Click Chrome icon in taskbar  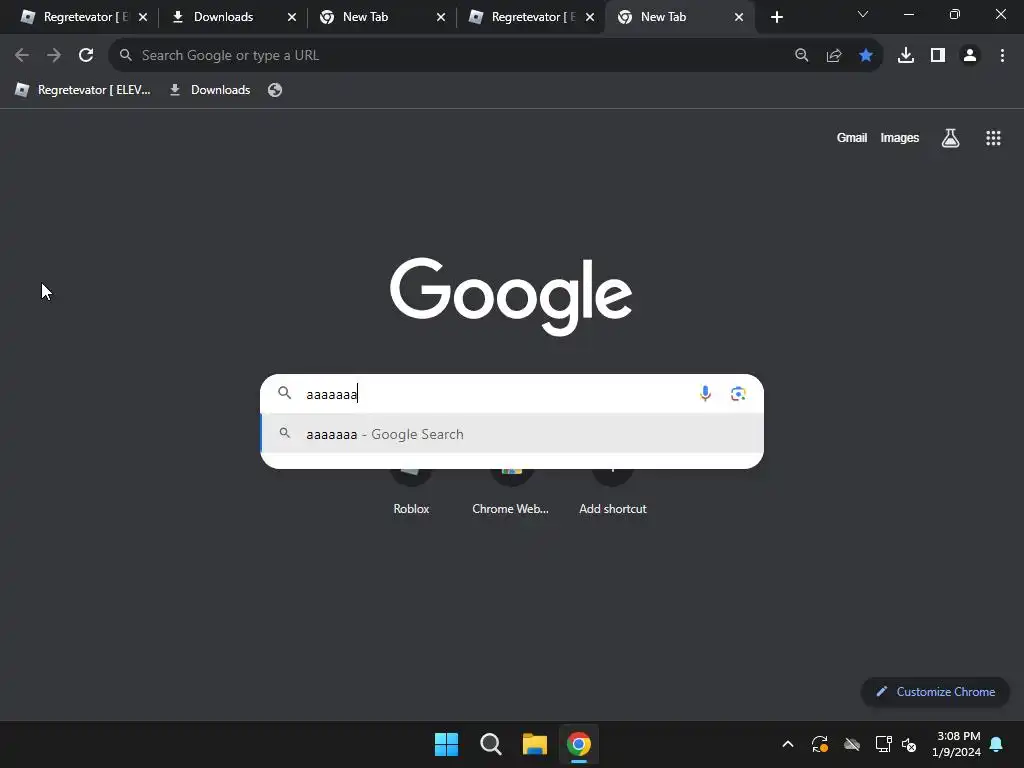(x=579, y=744)
